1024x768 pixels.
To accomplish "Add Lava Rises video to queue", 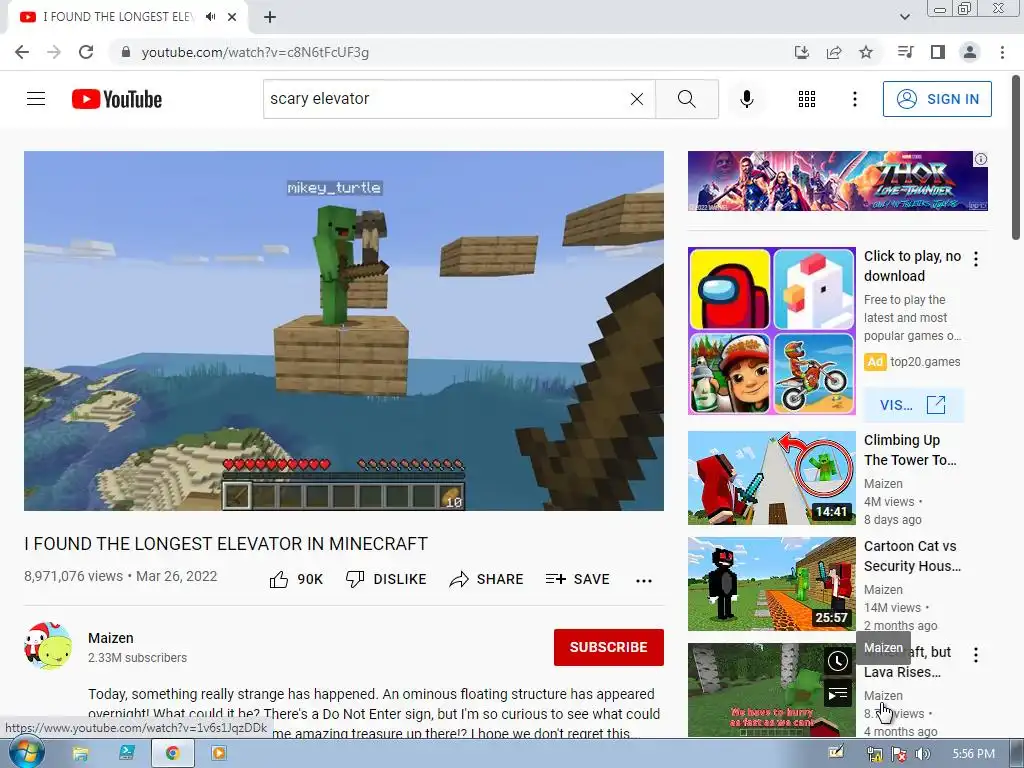I will point(837,694).
